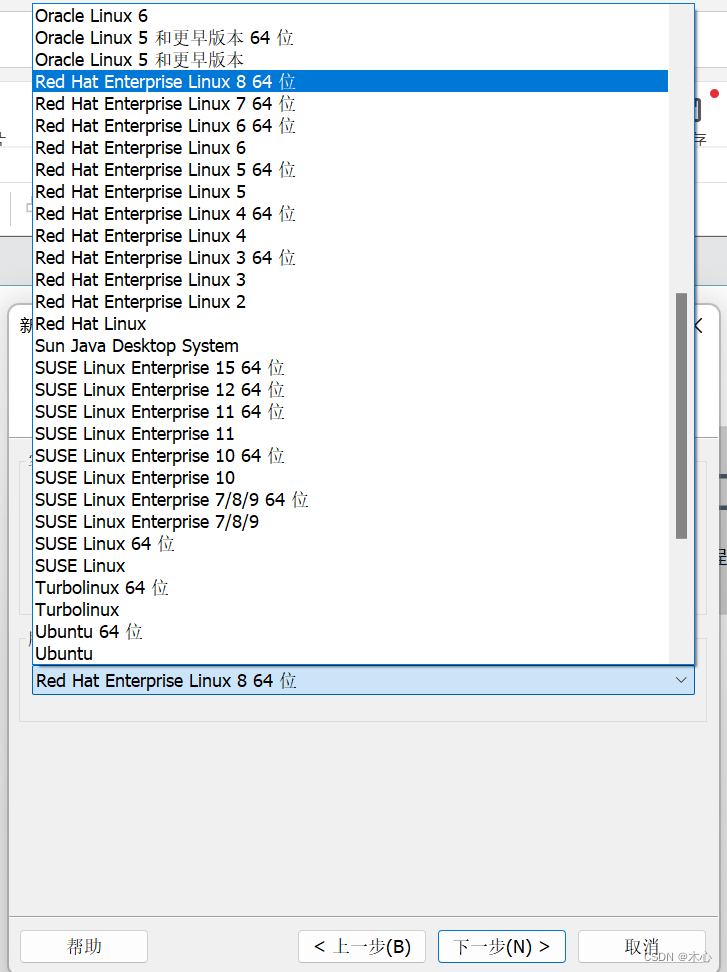This screenshot has height=972, width=727.
Task: Collapse the version combo box showing Red Hat Enterprise Linux 8
Action: [x=363, y=680]
